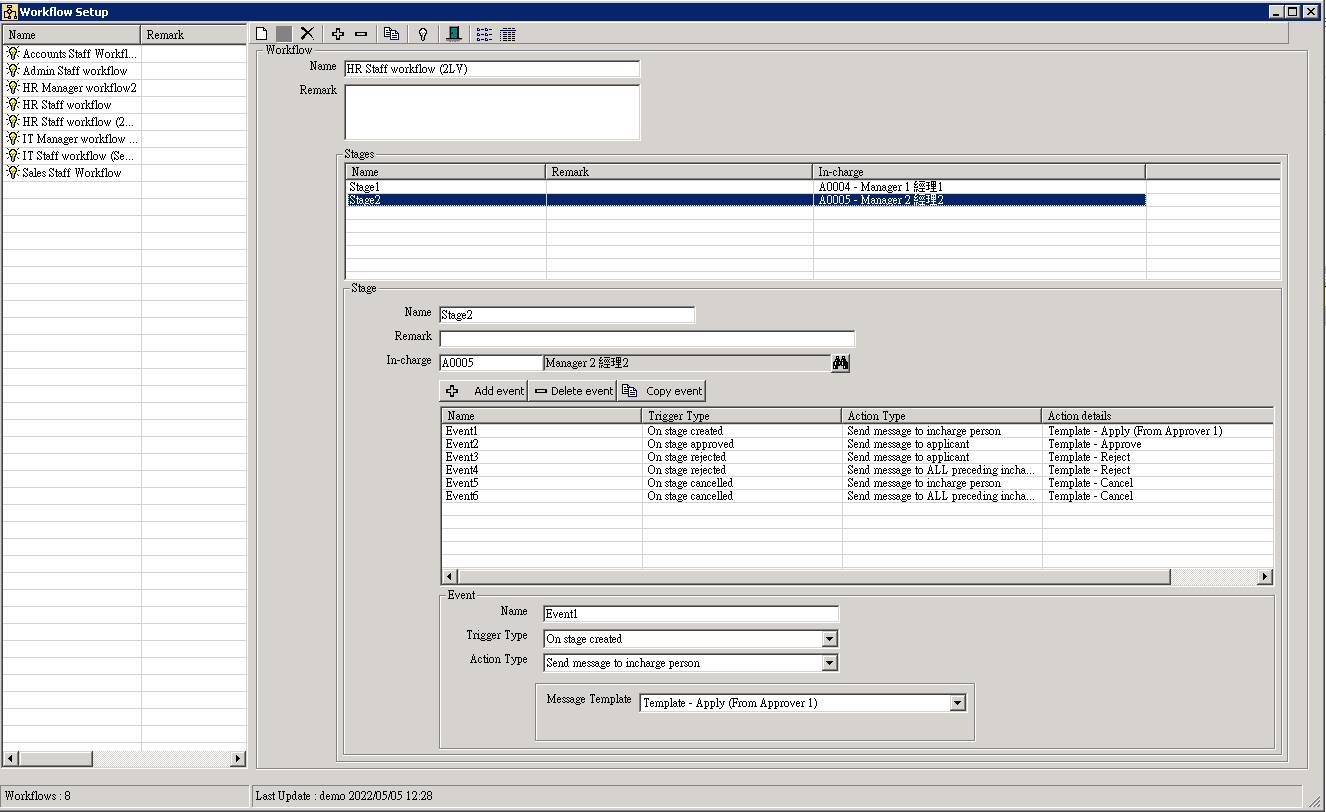Select Sales Staff Workflow in list

(71, 173)
